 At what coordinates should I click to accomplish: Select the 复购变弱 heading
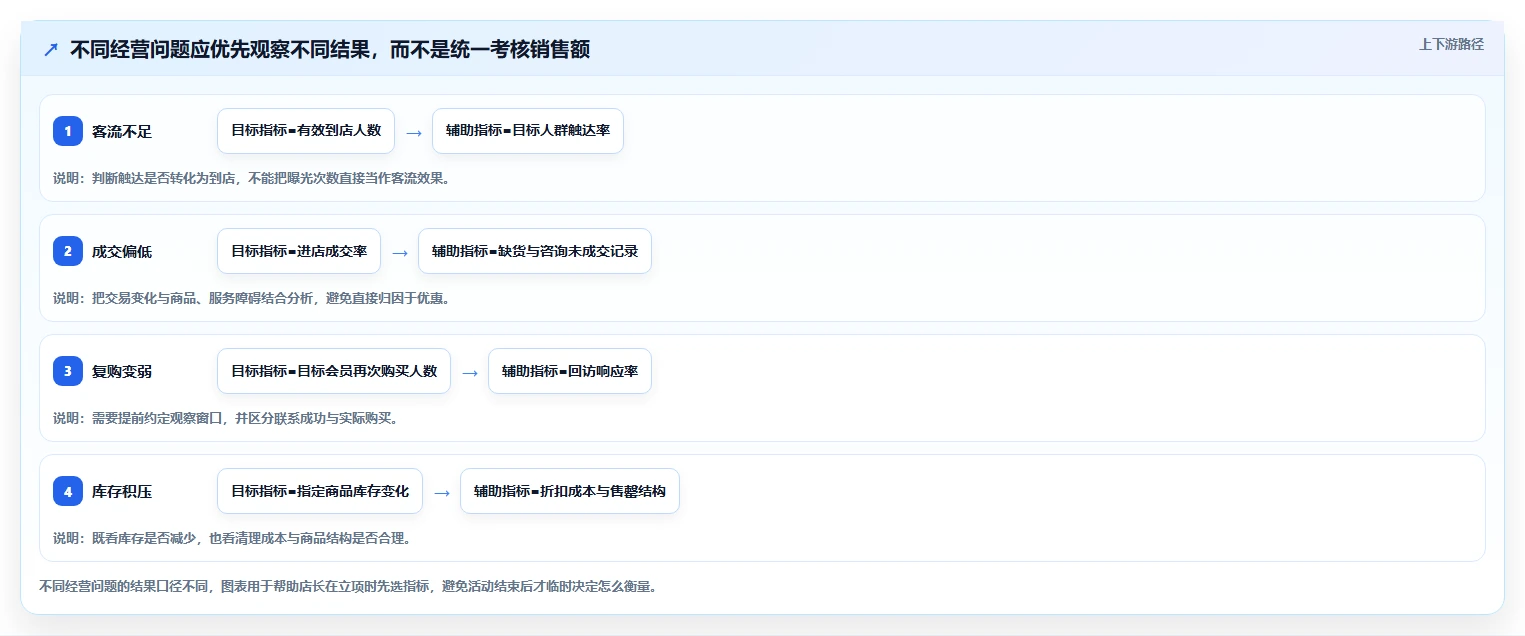point(122,371)
